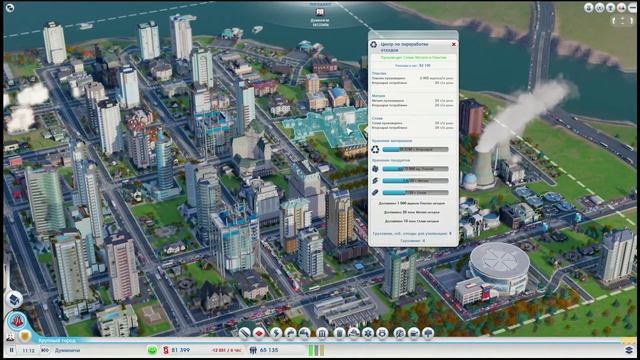Click the panel's green status line
640x360 pixels.
tap(413, 58)
